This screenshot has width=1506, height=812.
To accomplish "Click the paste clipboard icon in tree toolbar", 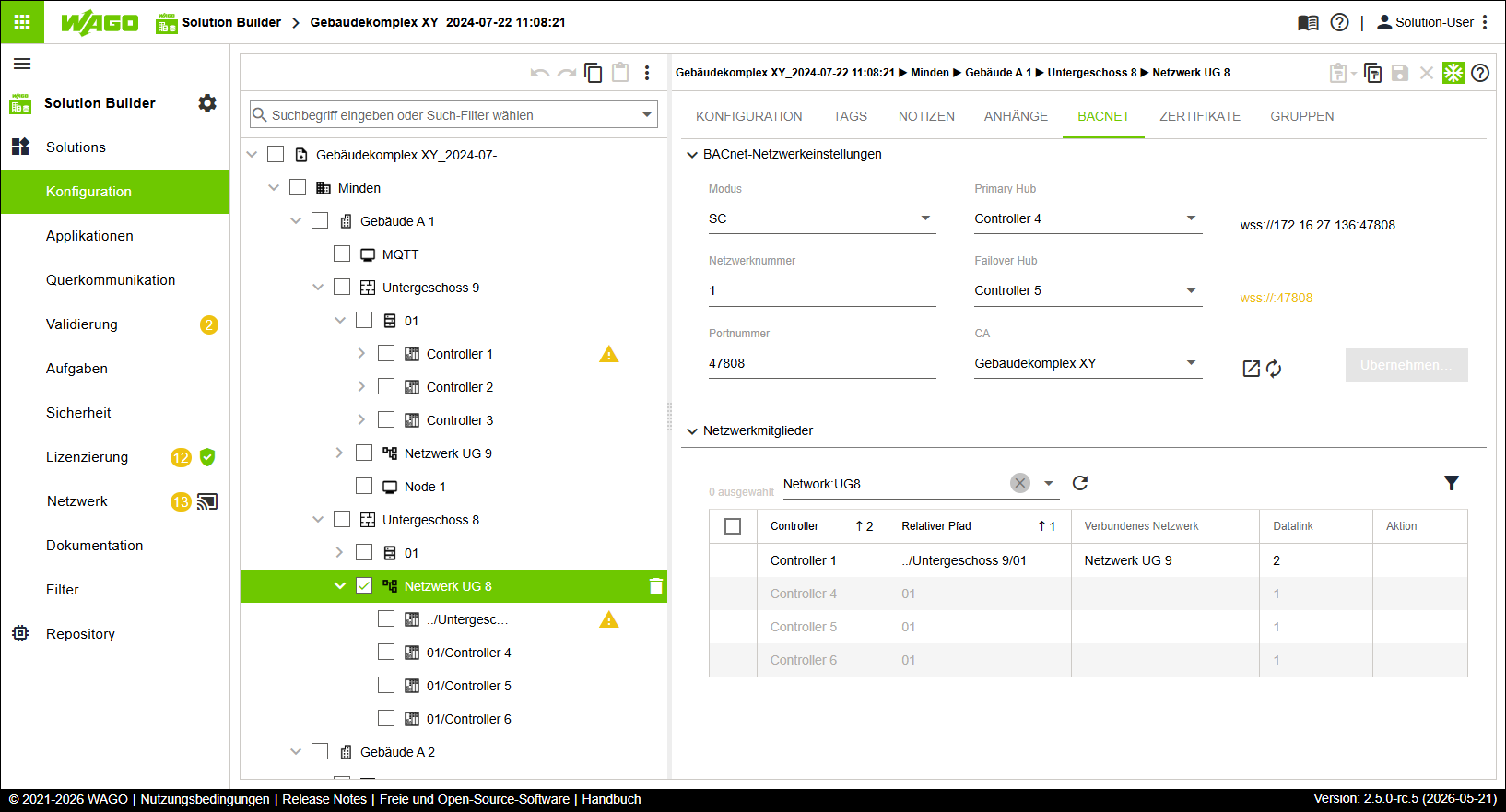I will tap(620, 72).
